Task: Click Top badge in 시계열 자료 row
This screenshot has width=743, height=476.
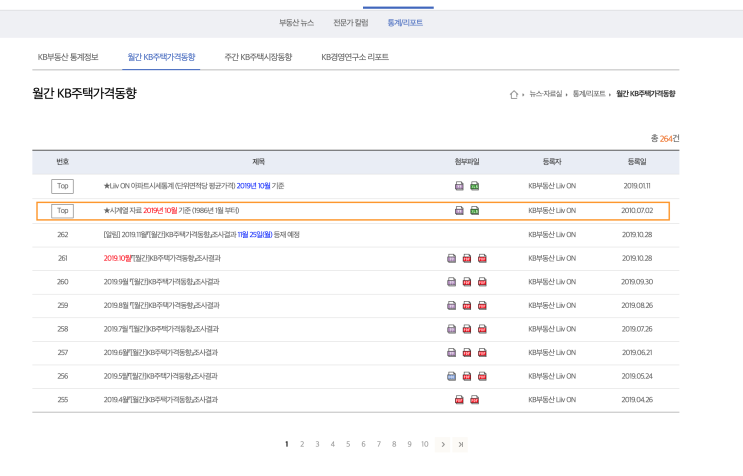Action: (x=63, y=211)
